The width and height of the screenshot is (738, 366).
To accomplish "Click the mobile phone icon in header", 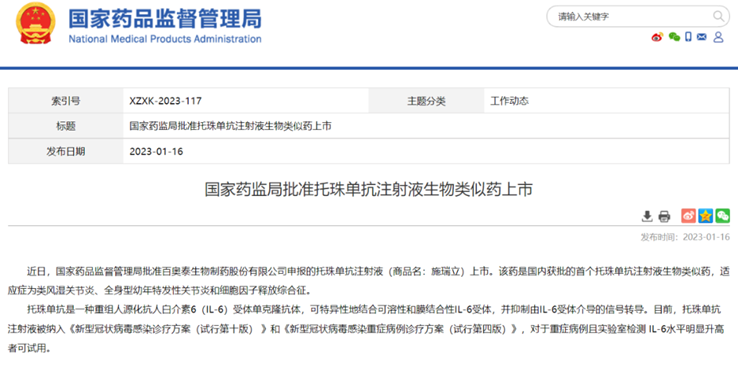I will click(688, 37).
